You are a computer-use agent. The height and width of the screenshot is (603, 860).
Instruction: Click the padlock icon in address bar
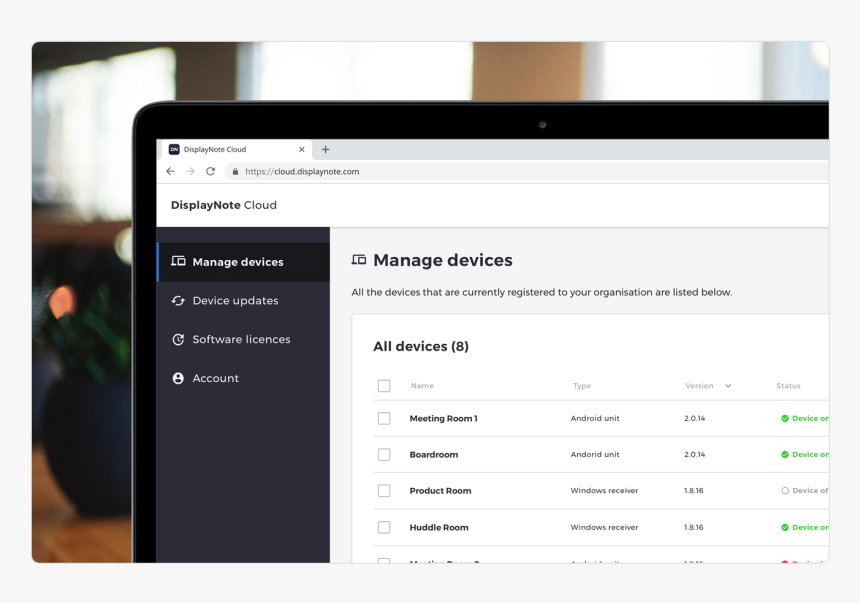(235, 172)
